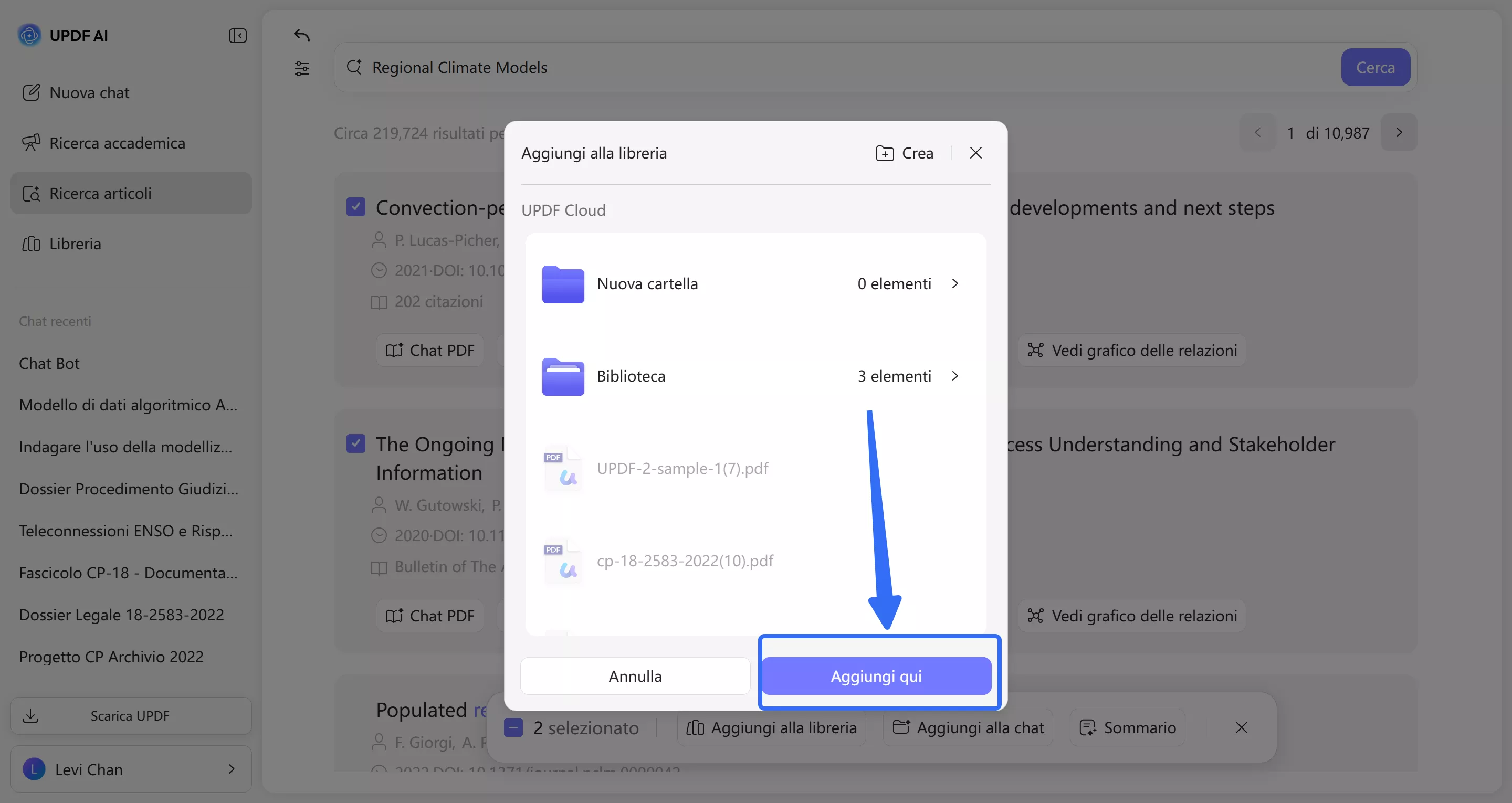Click Crea to create a new folder
The image size is (1512, 803).
(x=904, y=153)
